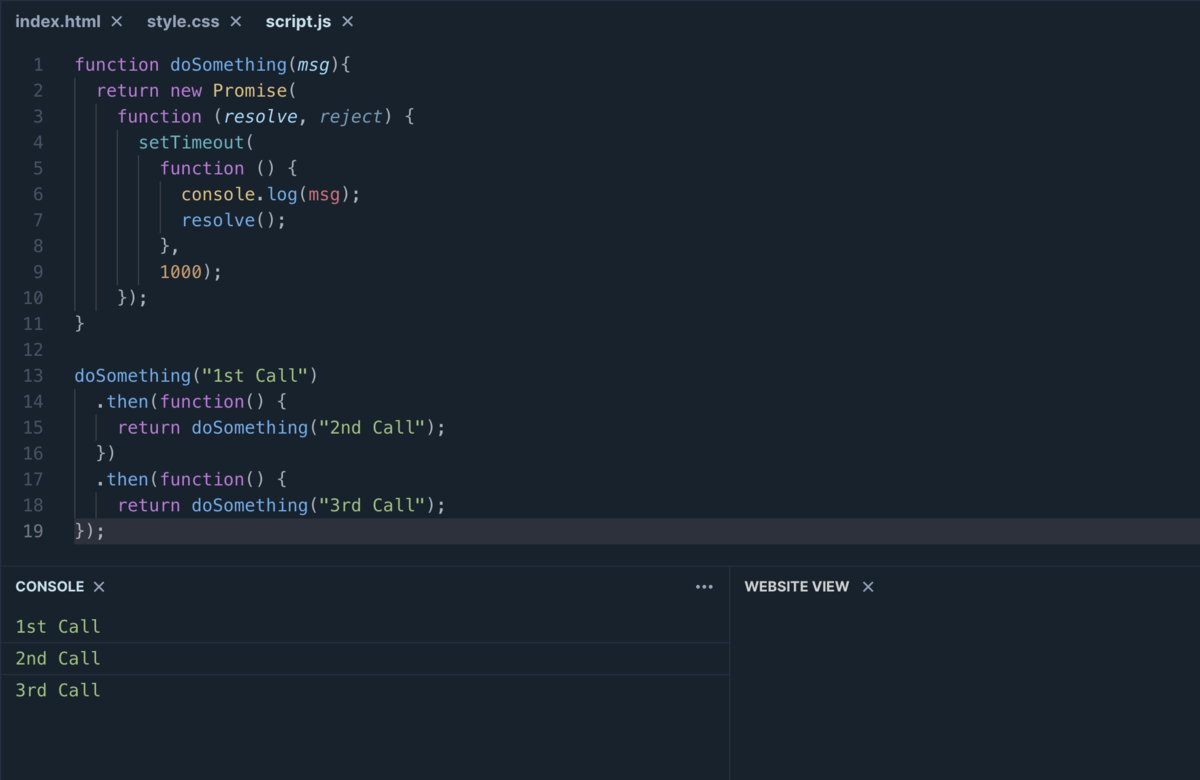Close the WEBSITE VIEW panel
Screen dimensions: 1200x780
pos(866,587)
